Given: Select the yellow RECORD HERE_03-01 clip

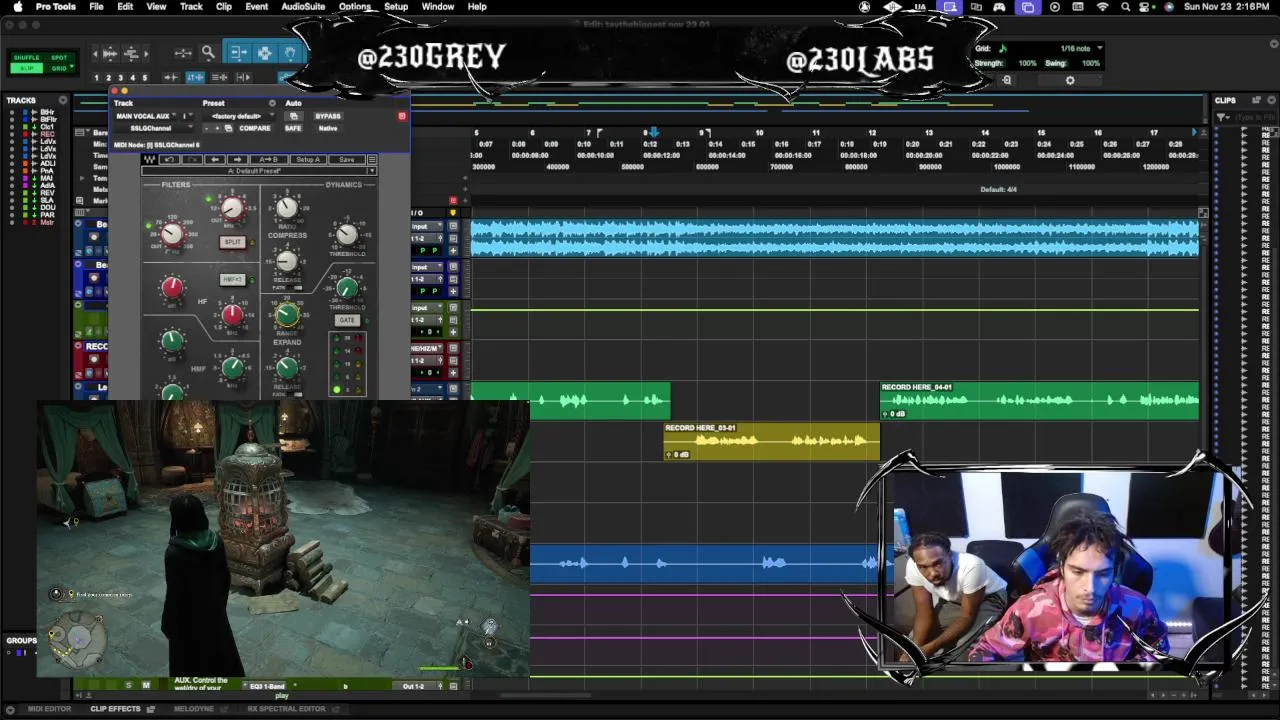Looking at the screenshot, I should 772,441.
